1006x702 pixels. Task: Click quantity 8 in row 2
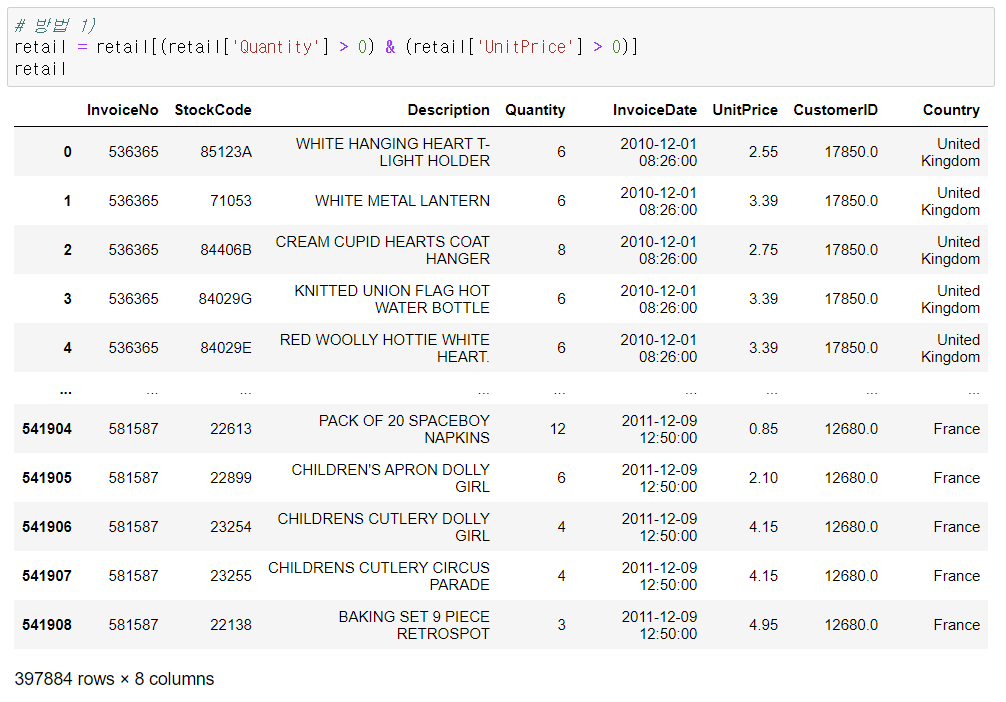click(x=561, y=250)
